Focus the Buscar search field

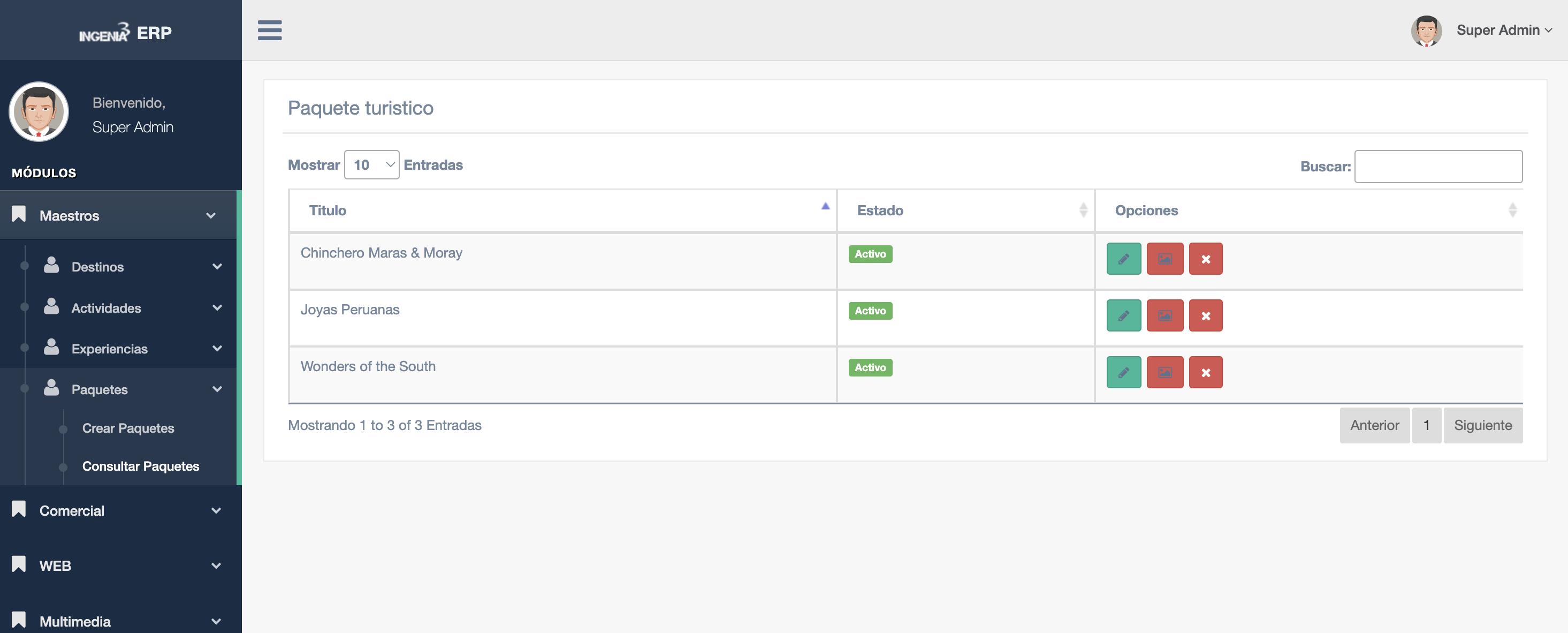[x=1438, y=167]
